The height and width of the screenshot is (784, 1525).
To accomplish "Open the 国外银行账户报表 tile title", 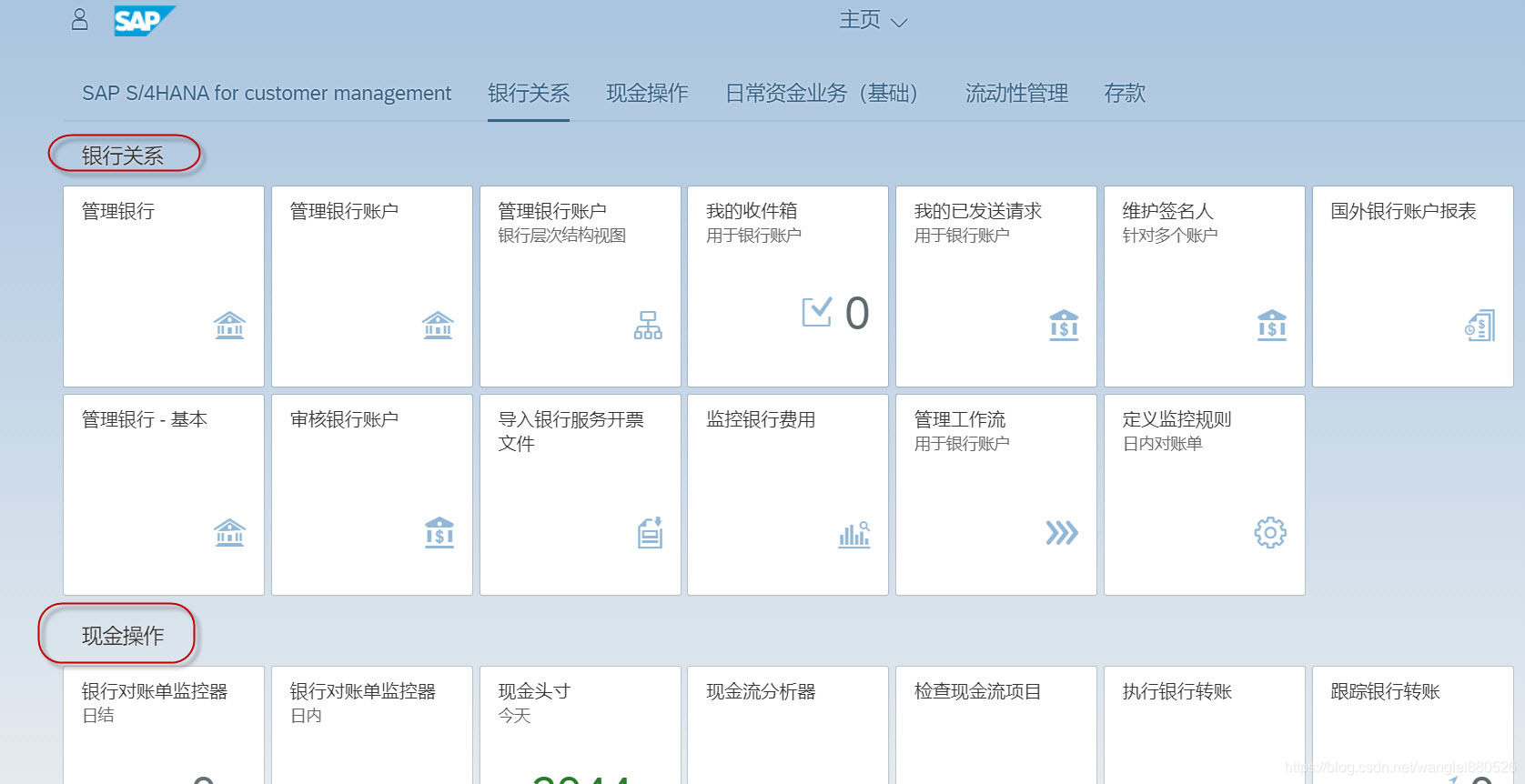I will point(1403,211).
